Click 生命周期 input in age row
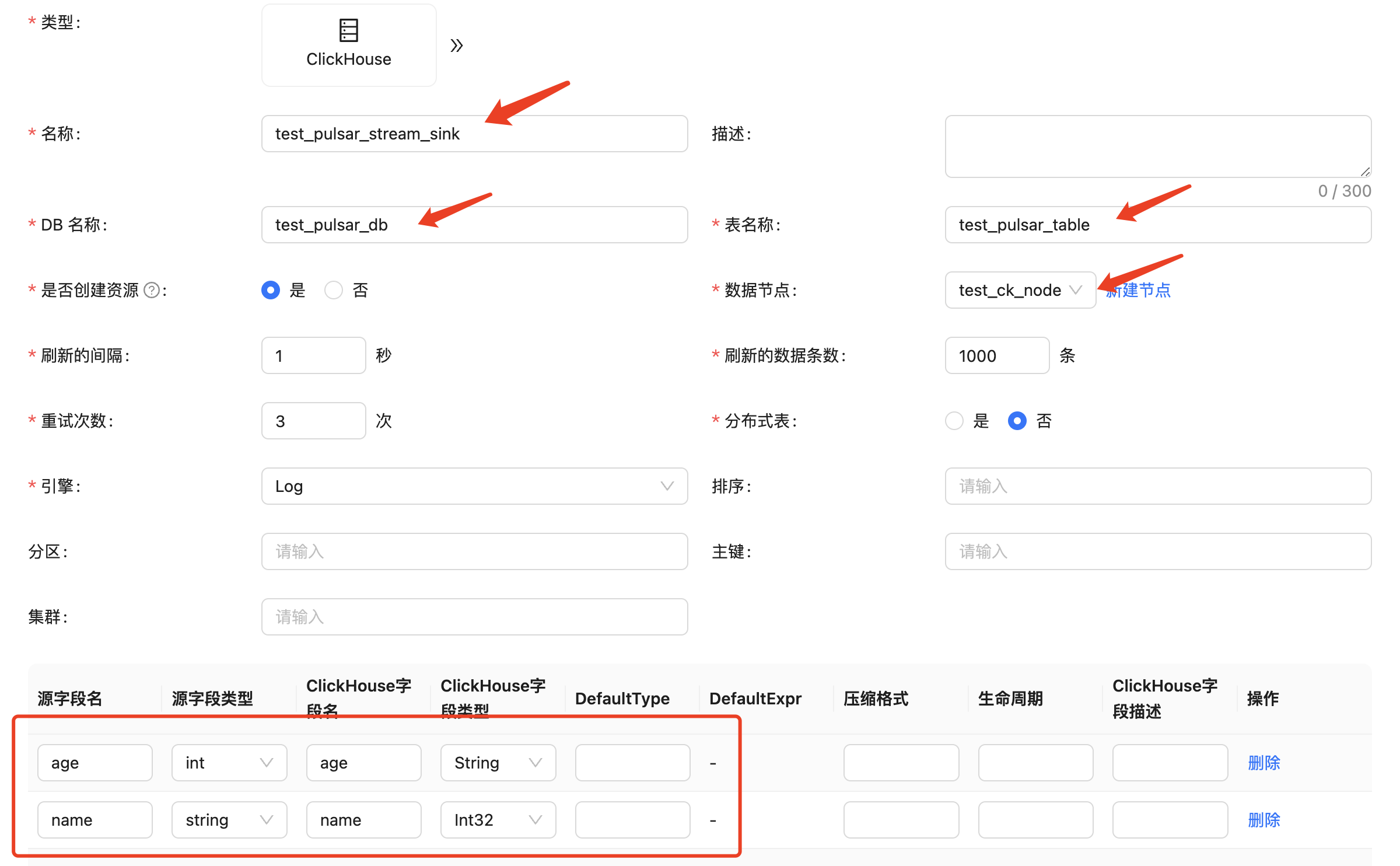1400x866 pixels. 1036,763
